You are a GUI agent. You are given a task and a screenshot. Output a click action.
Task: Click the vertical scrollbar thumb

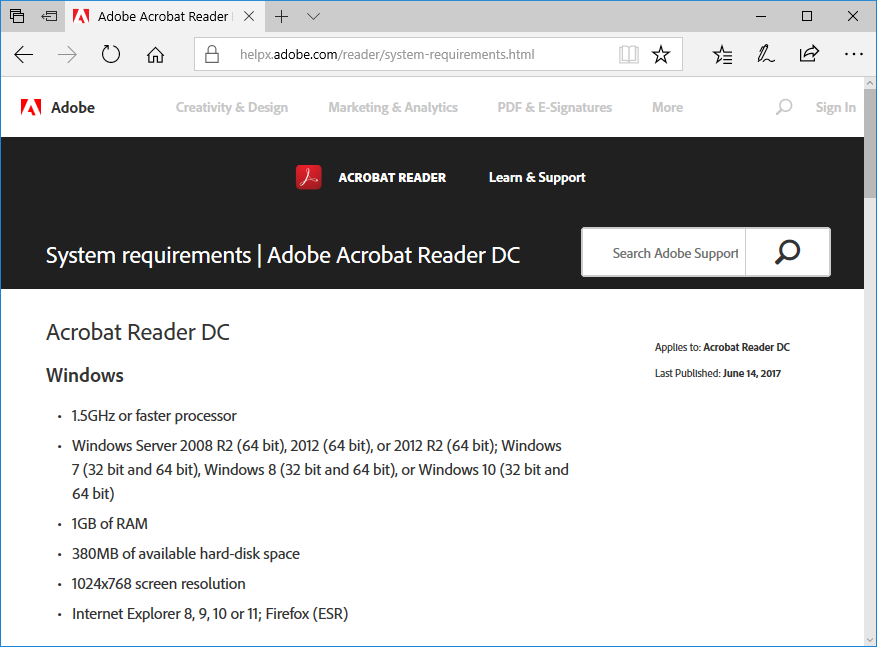pos(870,143)
